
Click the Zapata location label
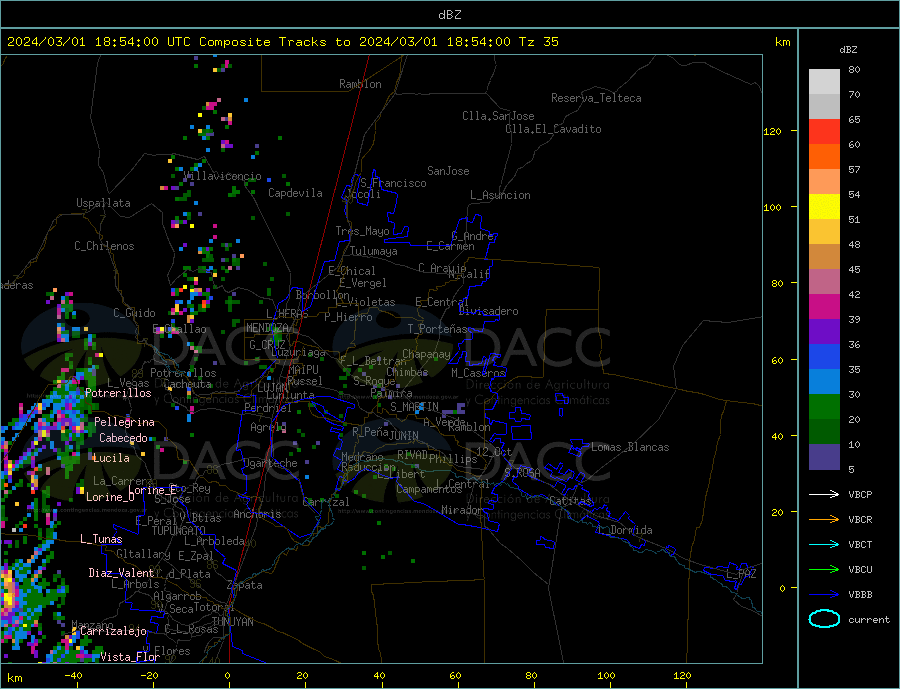[245, 585]
